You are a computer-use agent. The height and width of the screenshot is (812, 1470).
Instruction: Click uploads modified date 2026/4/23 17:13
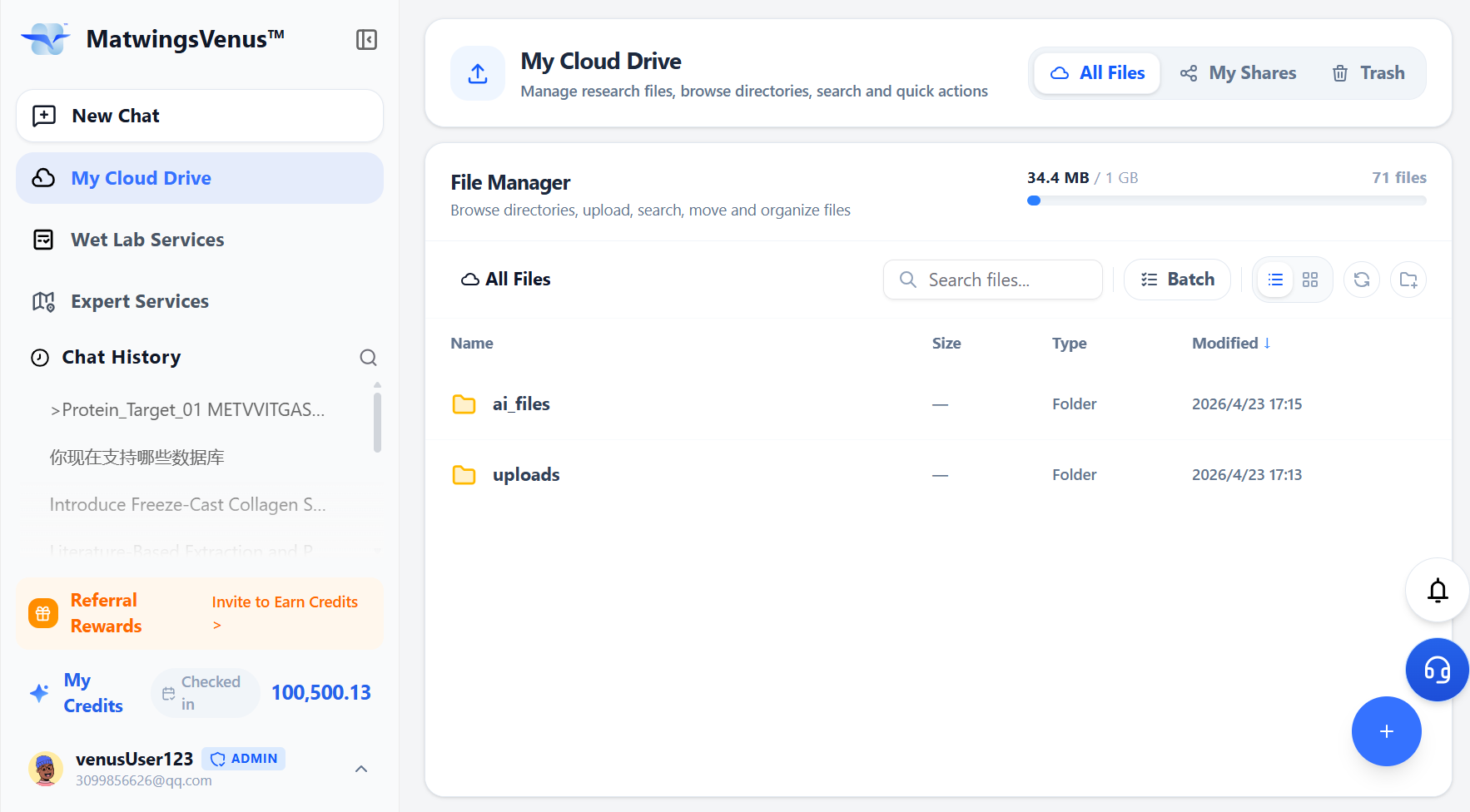pos(1247,475)
